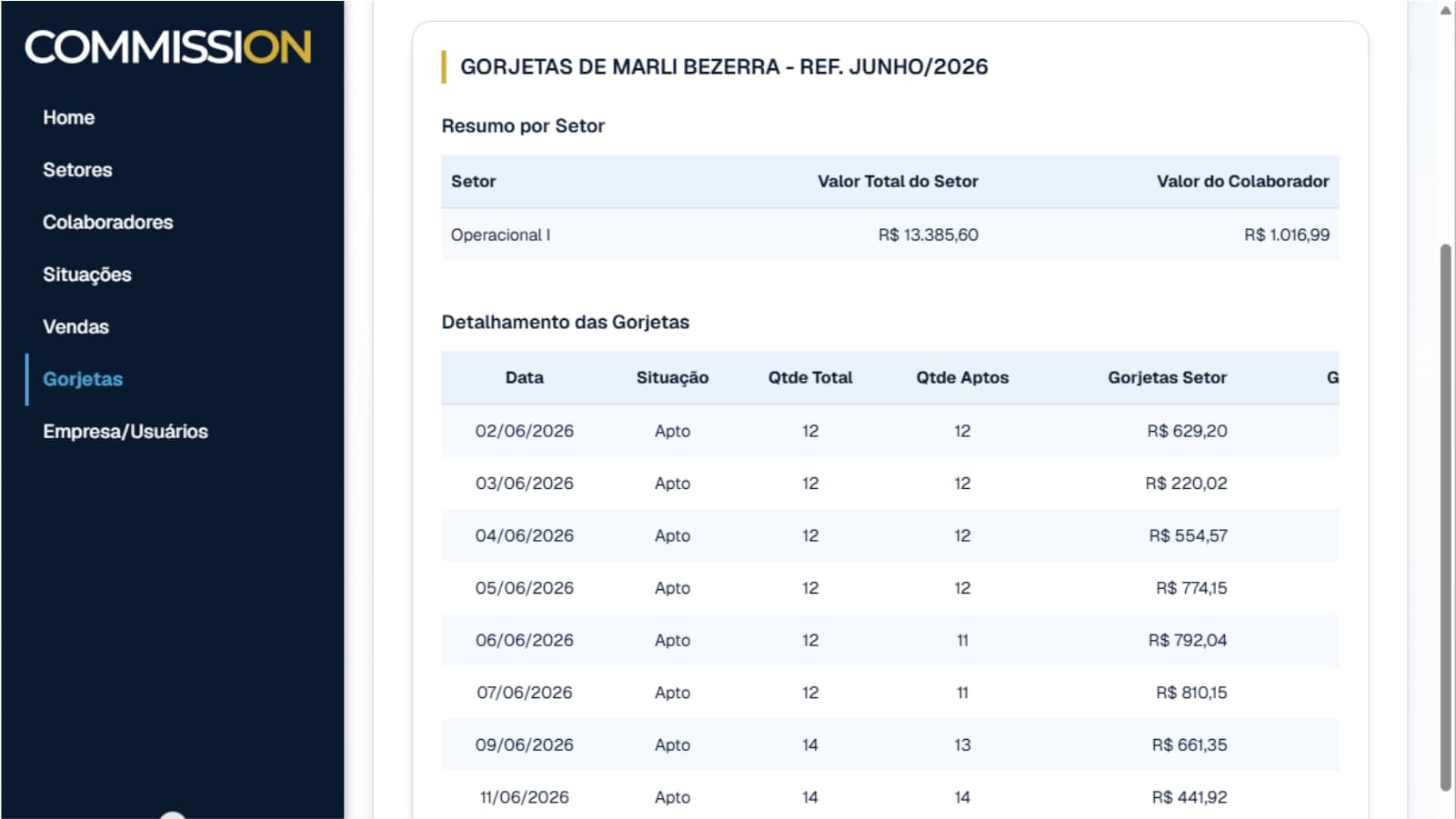1456x819 pixels.
Task: Click the R$ 661,35 tip amount
Action: tap(1190, 744)
